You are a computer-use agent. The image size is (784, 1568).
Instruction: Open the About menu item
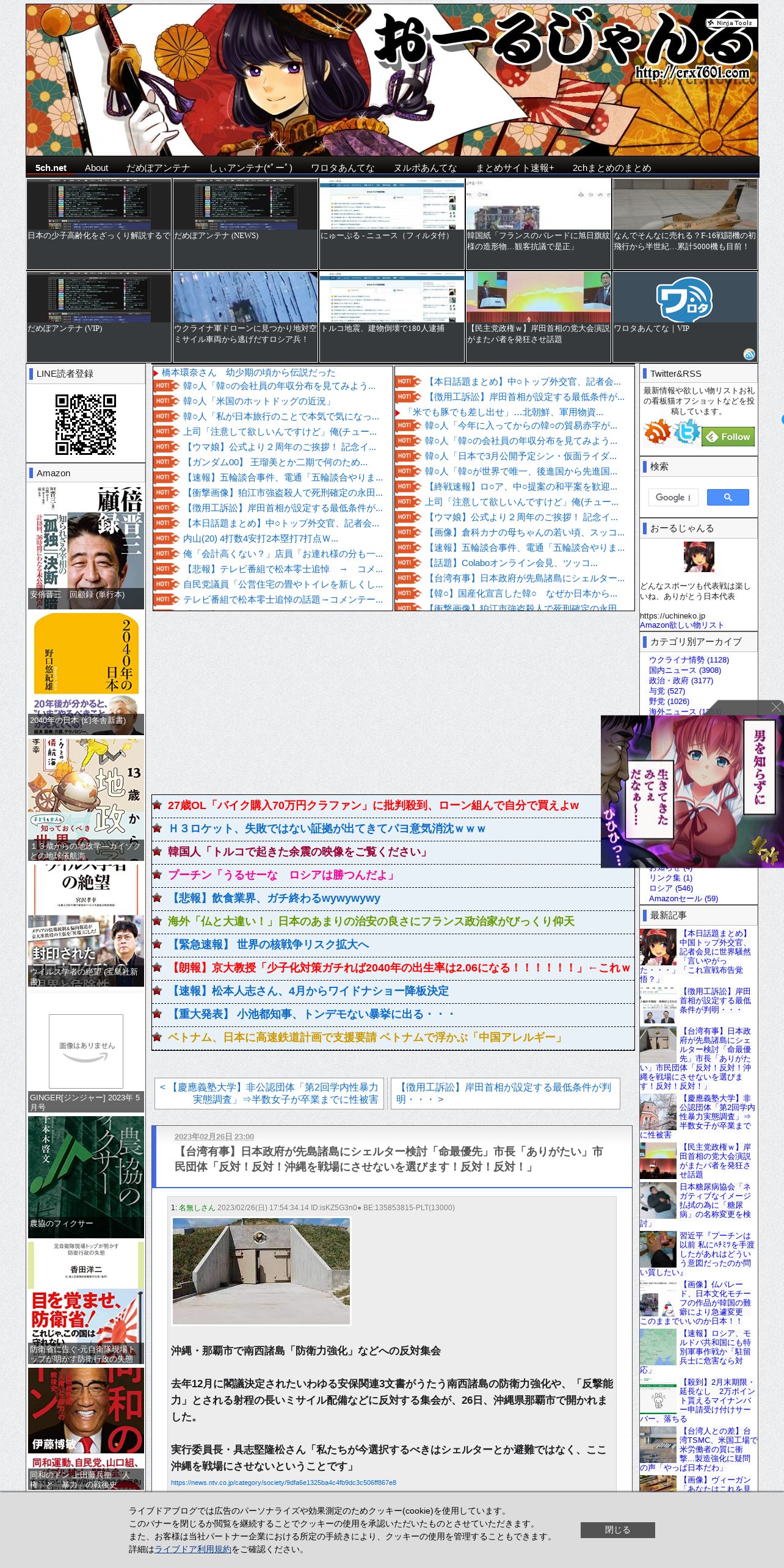pyautogui.click(x=96, y=168)
